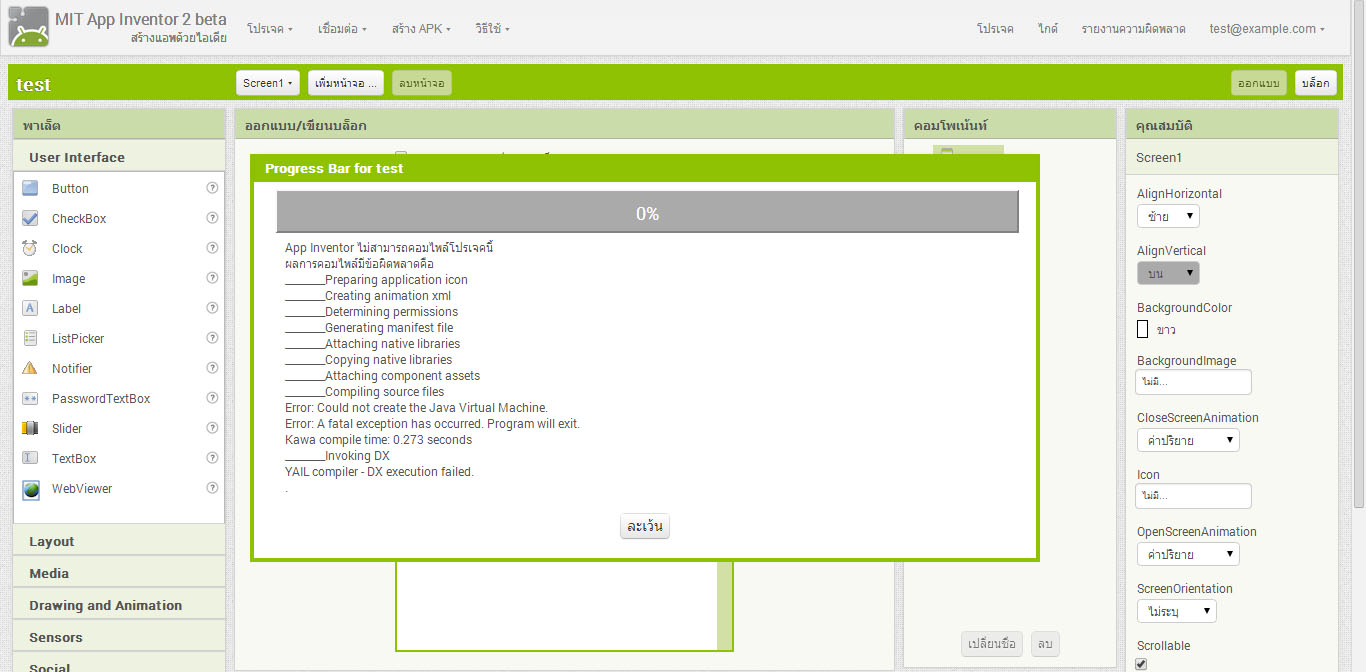Select the Button component icon
1366x672 pixels.
click(30, 188)
